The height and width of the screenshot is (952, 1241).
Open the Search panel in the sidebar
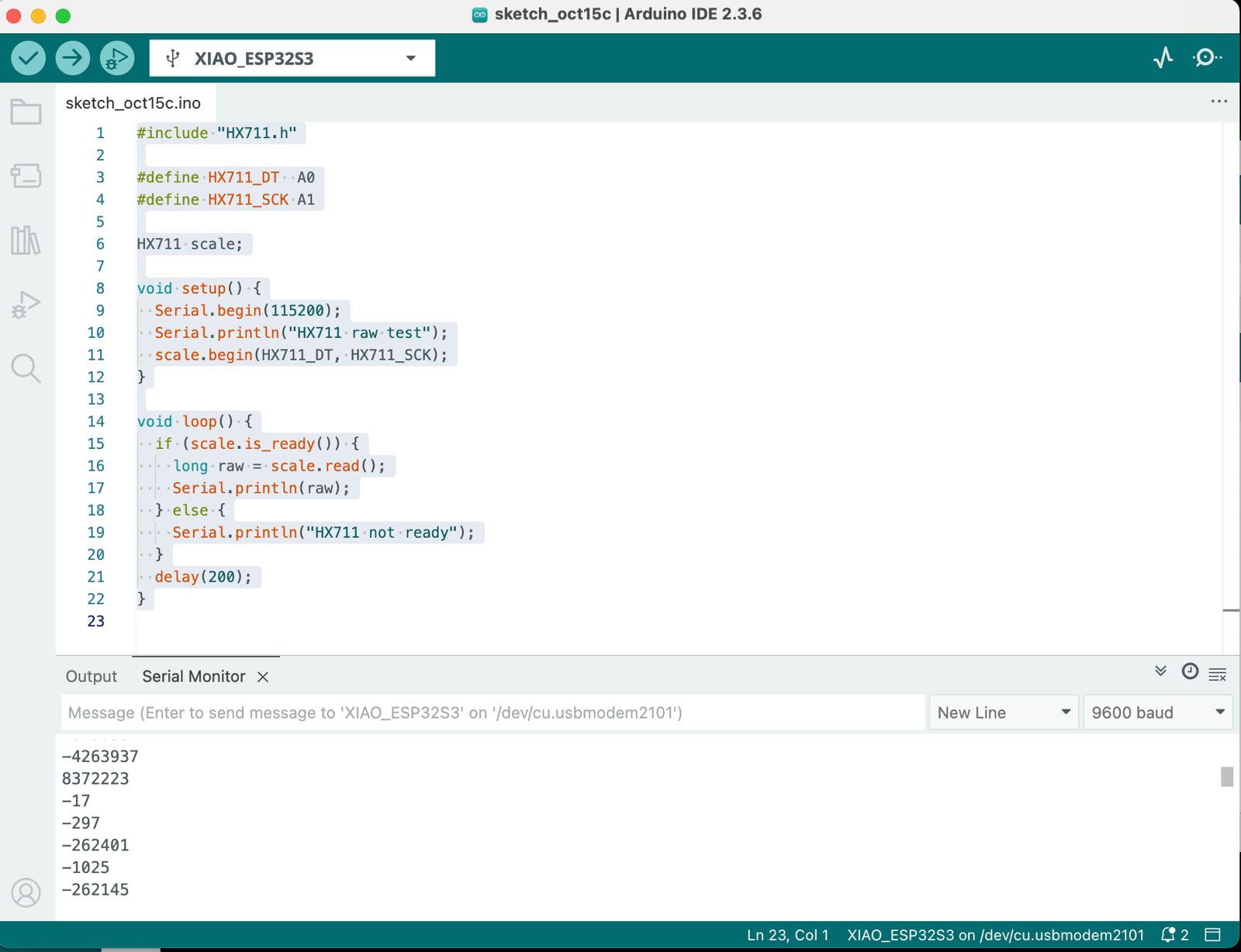26,368
